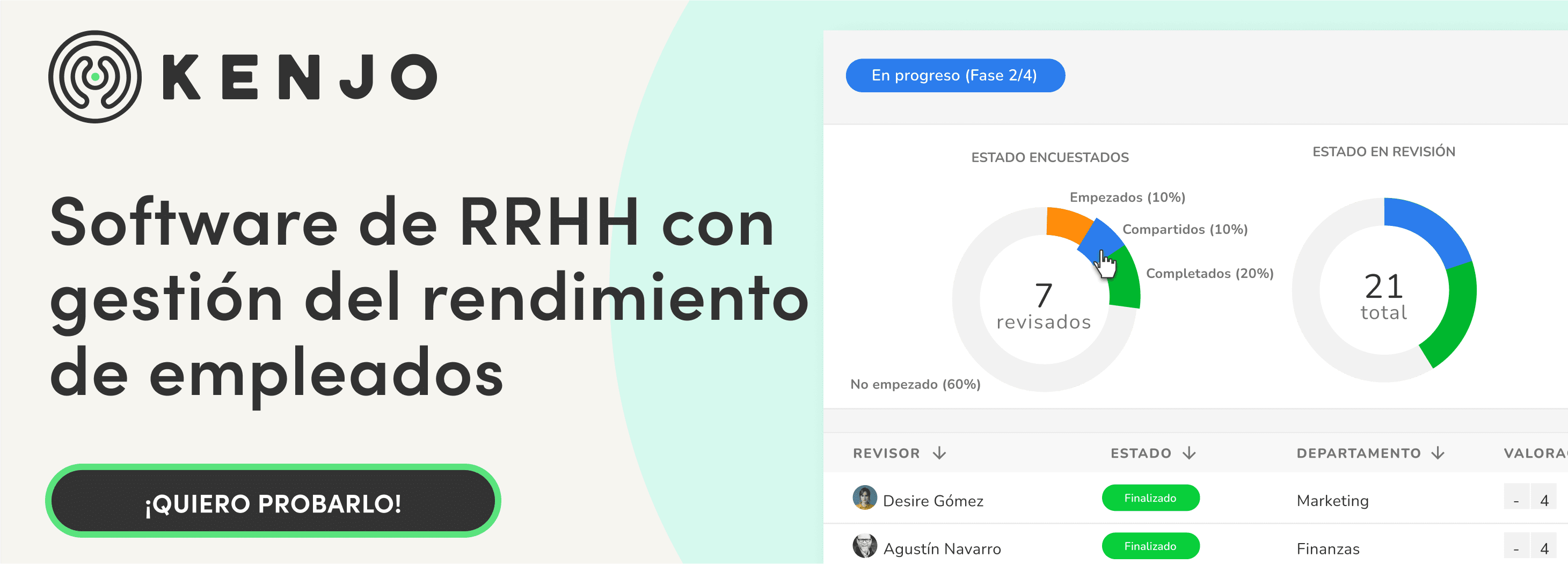Click the REVISOR column header
This screenshot has width=1568, height=564.
(886, 453)
